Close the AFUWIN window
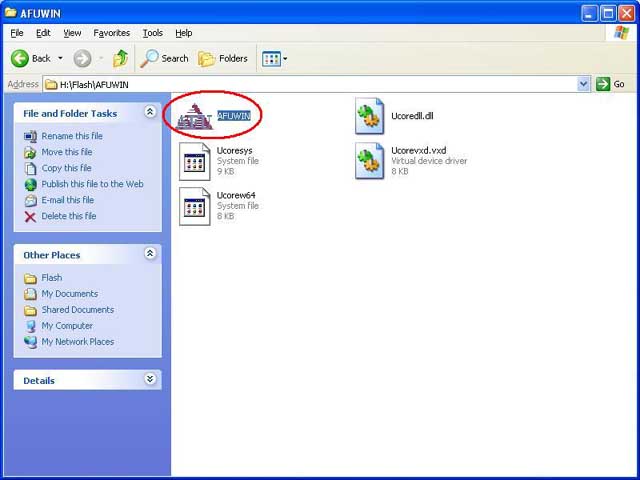Image resolution: width=640 pixels, height=480 pixels. (x=627, y=14)
